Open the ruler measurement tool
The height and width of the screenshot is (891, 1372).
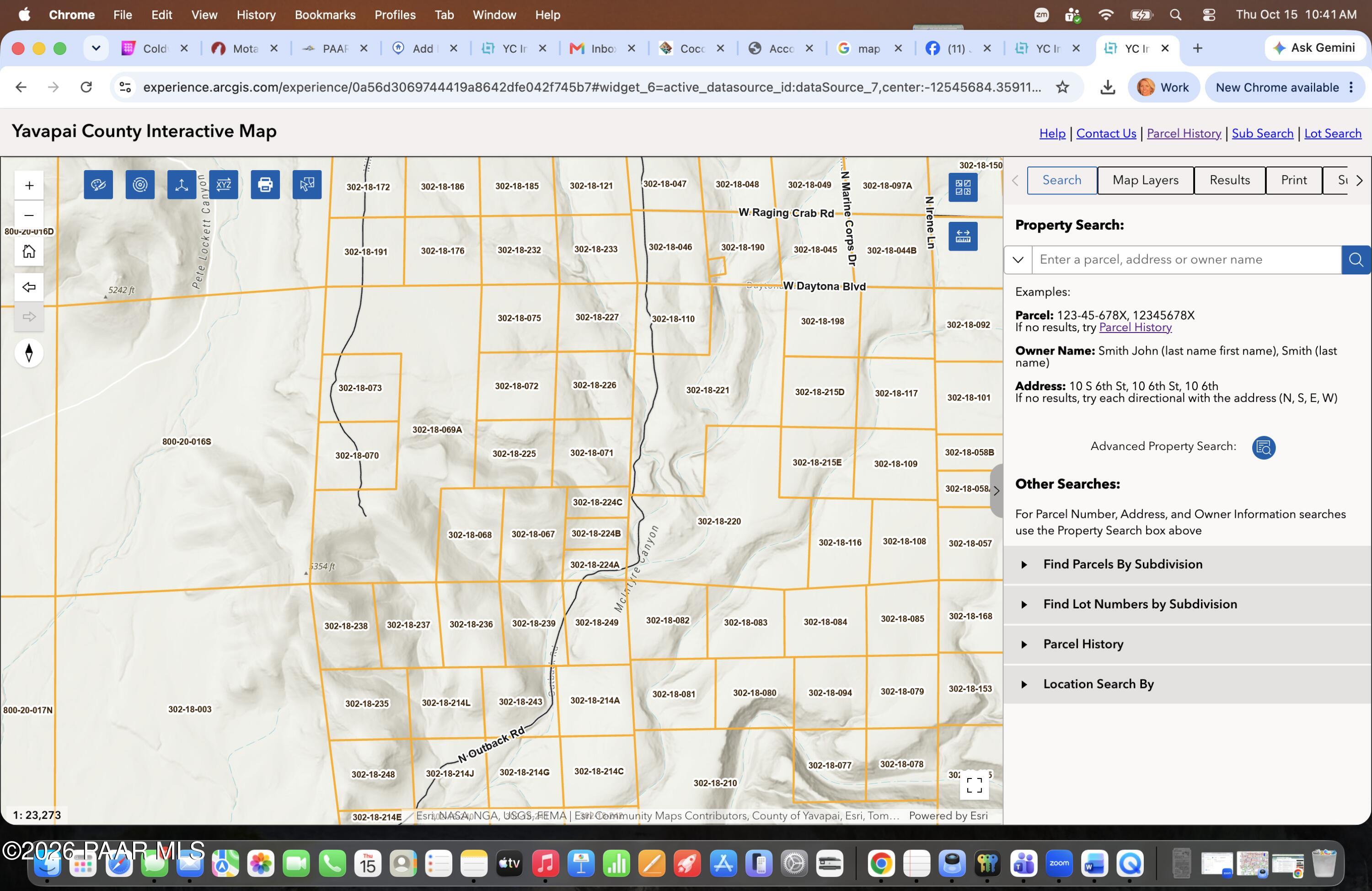click(963, 236)
